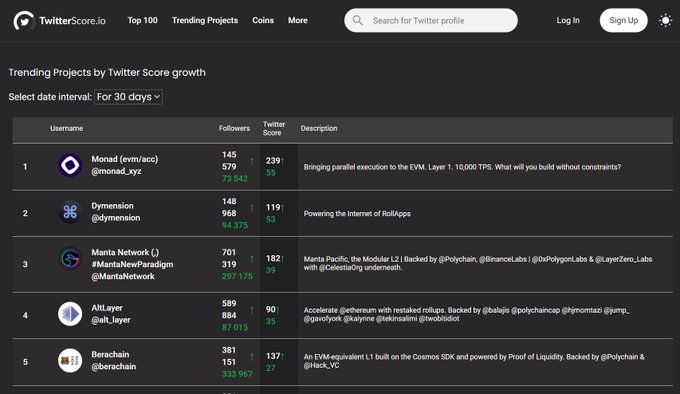Open Coins navigation item
Image resolution: width=680 pixels, height=394 pixels.
coord(263,20)
